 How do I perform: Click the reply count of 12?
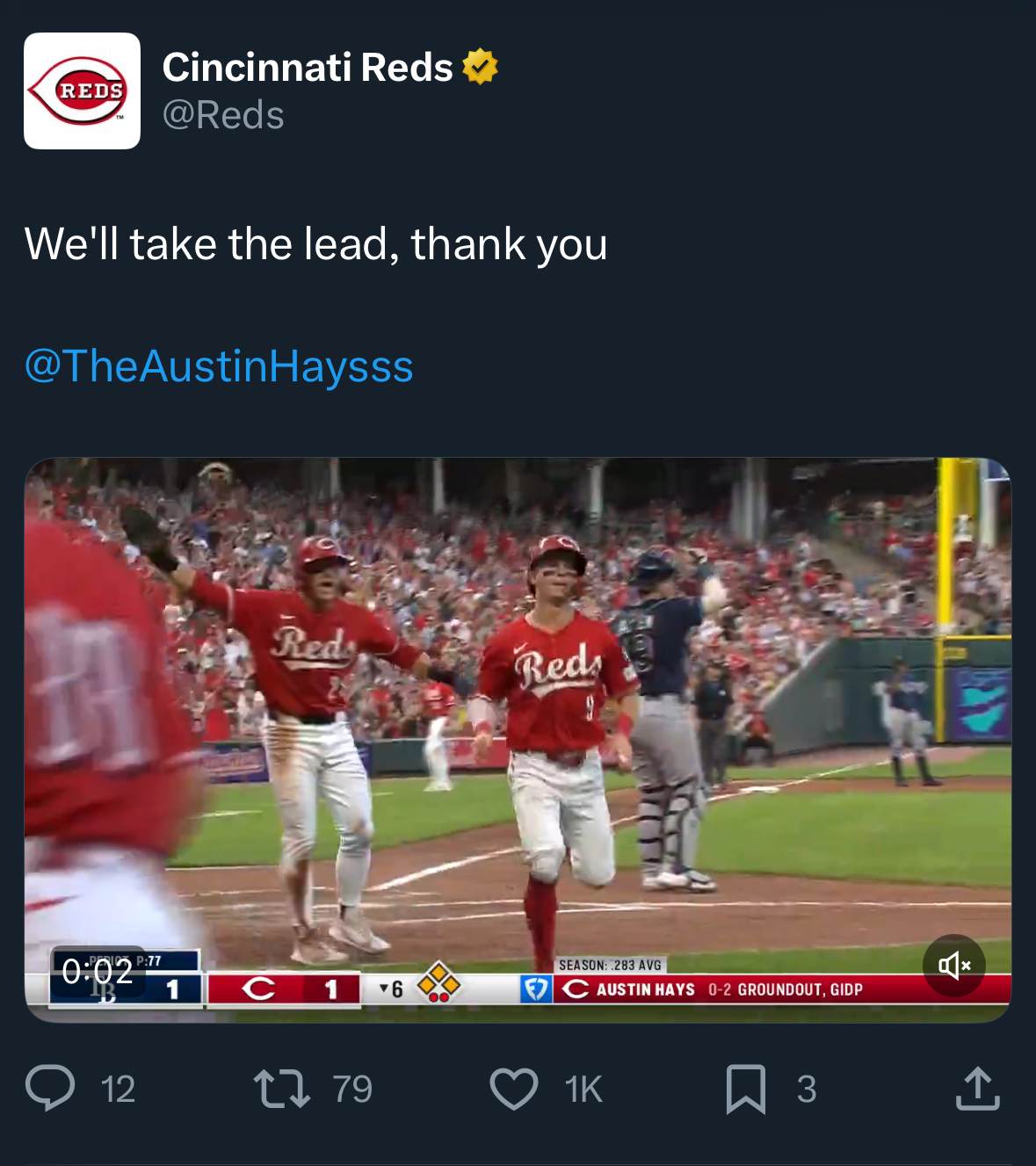[x=118, y=1090]
